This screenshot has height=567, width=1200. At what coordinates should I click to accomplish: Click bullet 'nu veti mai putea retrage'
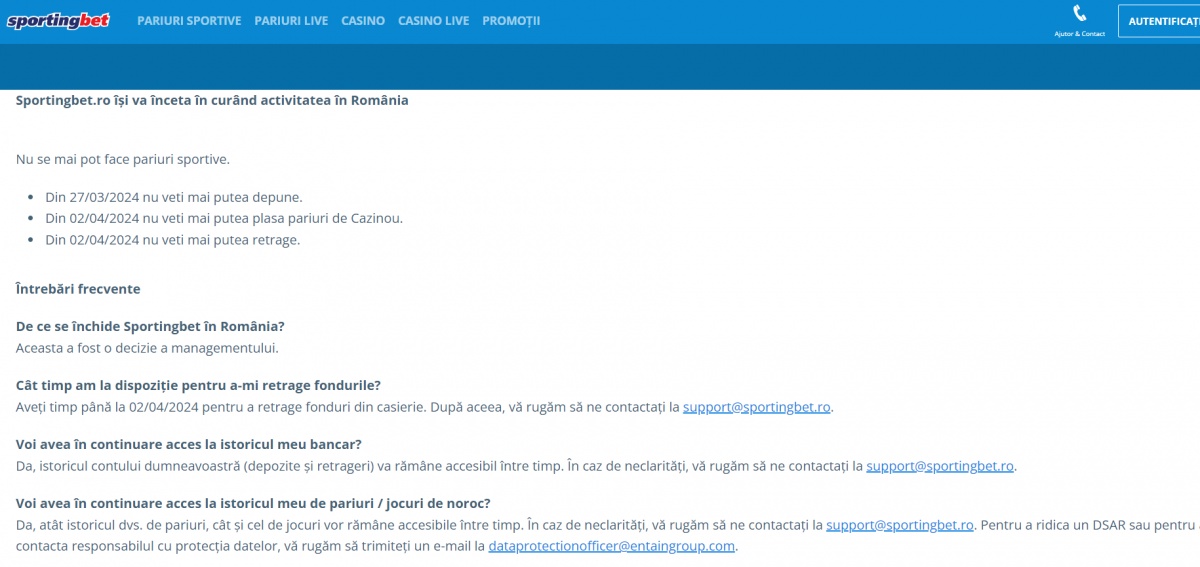[173, 240]
